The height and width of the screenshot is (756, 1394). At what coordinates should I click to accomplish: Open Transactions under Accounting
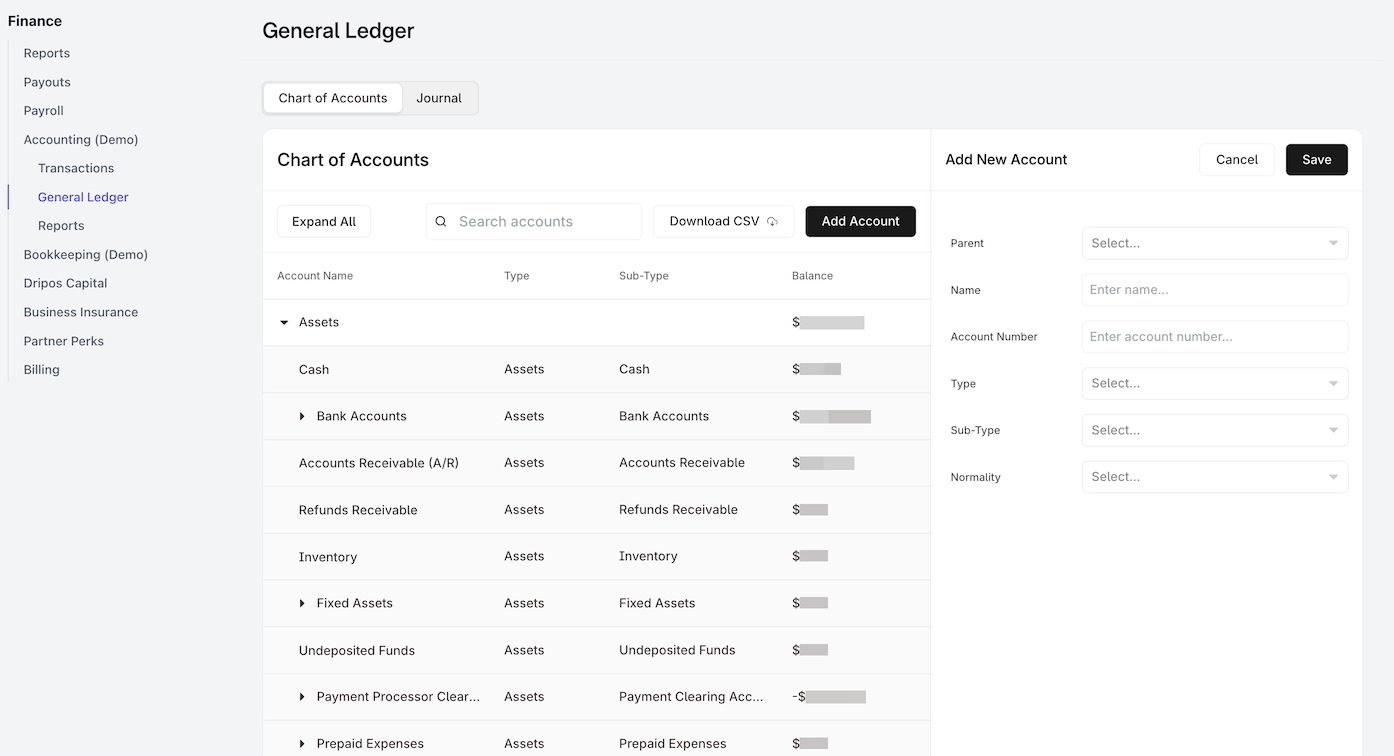(x=76, y=168)
